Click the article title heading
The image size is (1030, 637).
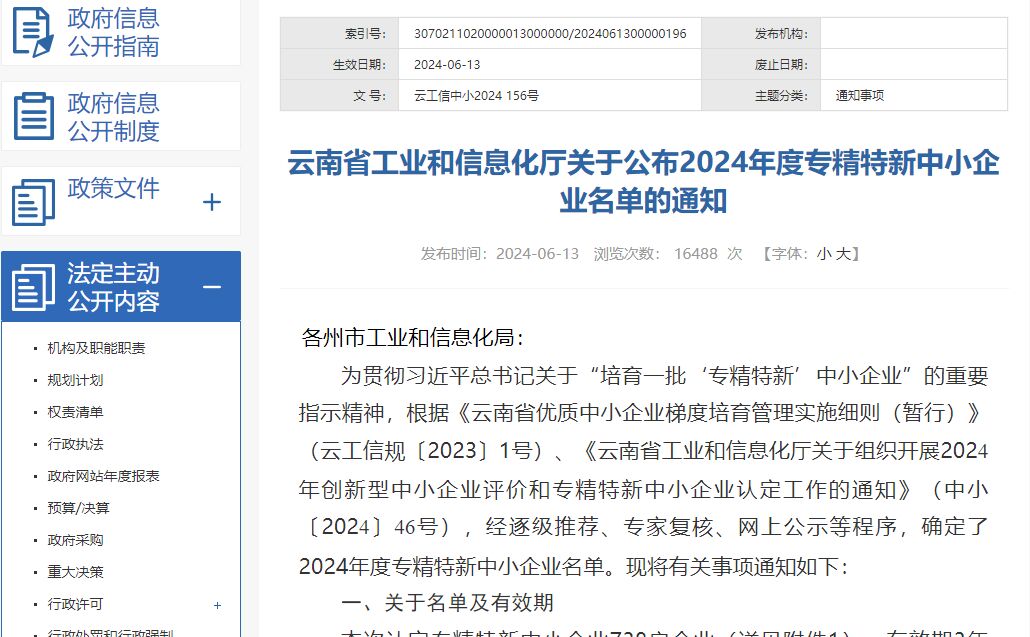[x=644, y=182]
